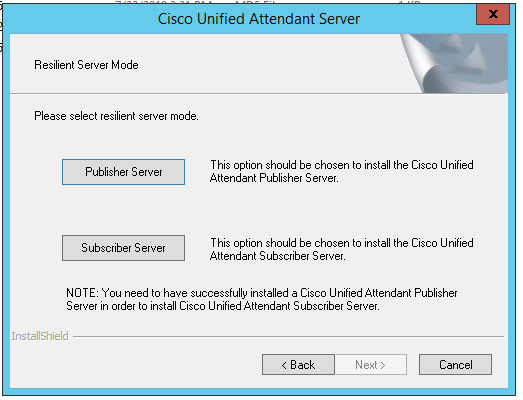Cancel the Attendant Server installation
This screenshot has height=400, width=523.
click(x=455, y=364)
